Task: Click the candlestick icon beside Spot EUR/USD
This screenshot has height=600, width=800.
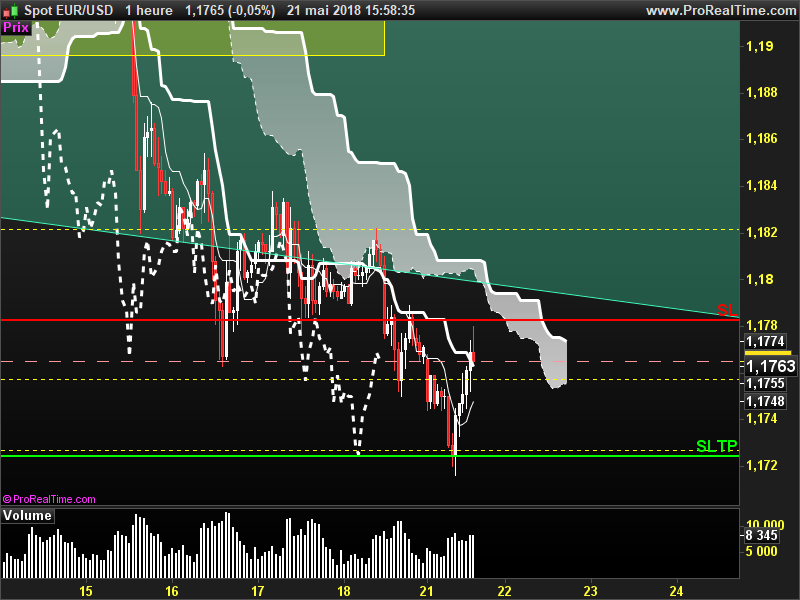Action: (11, 10)
